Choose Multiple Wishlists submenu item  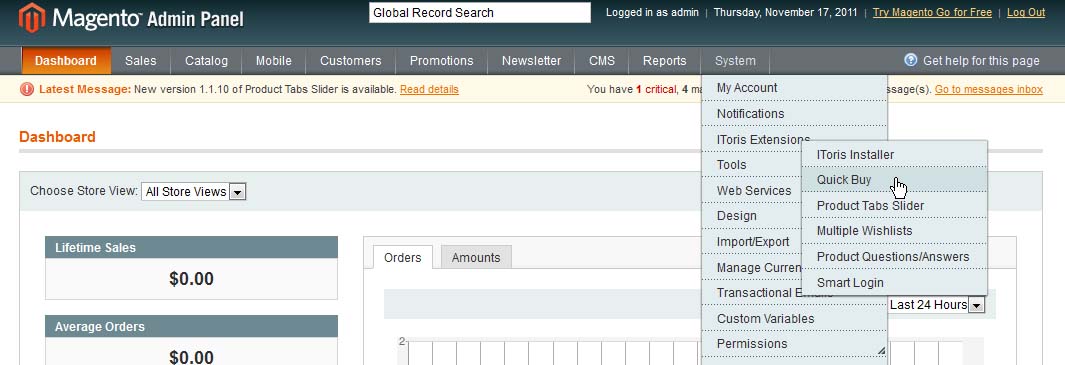pos(895,230)
